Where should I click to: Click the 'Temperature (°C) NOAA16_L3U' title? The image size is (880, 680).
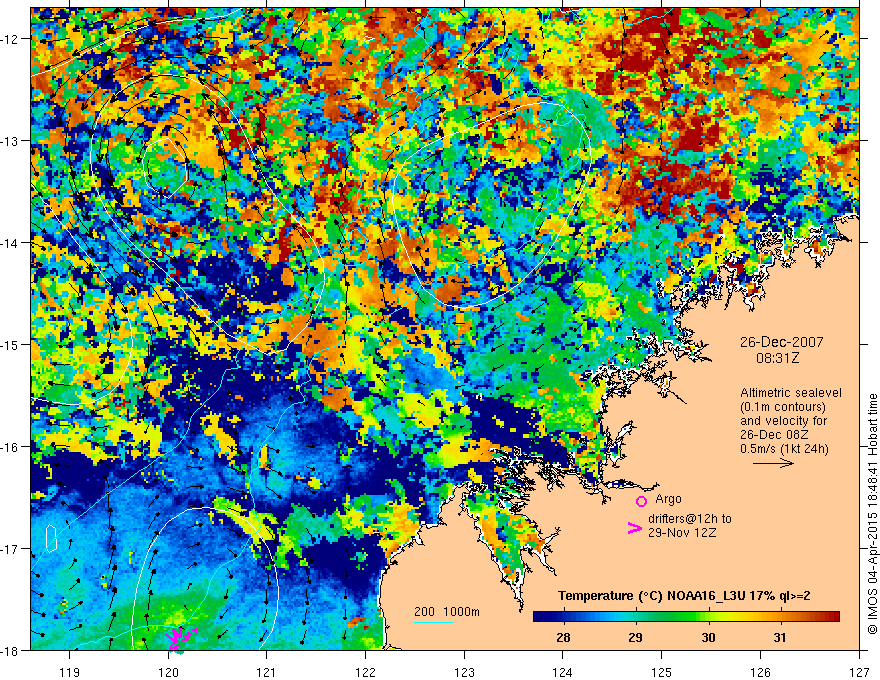(x=652, y=596)
